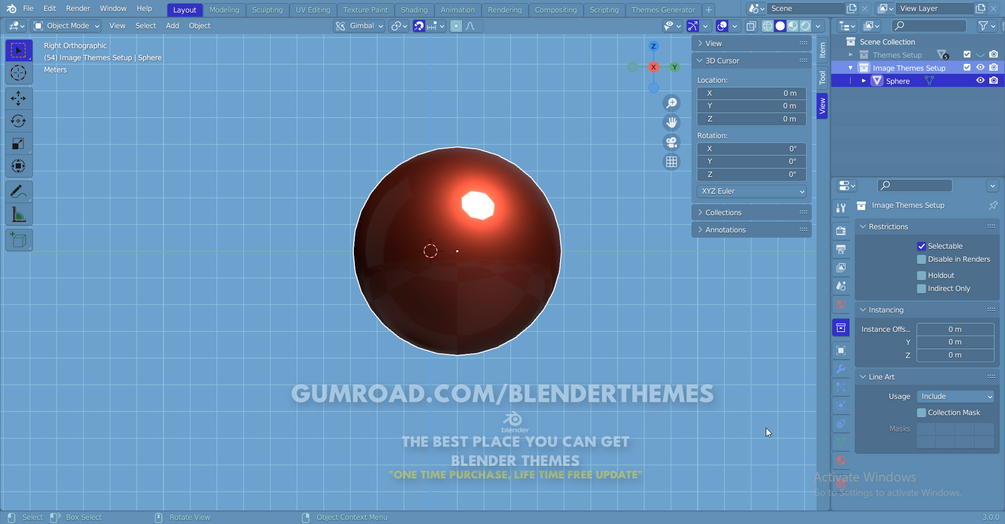Select Themes Setup collection in outliner
The height and width of the screenshot is (524, 1005).
897,55
